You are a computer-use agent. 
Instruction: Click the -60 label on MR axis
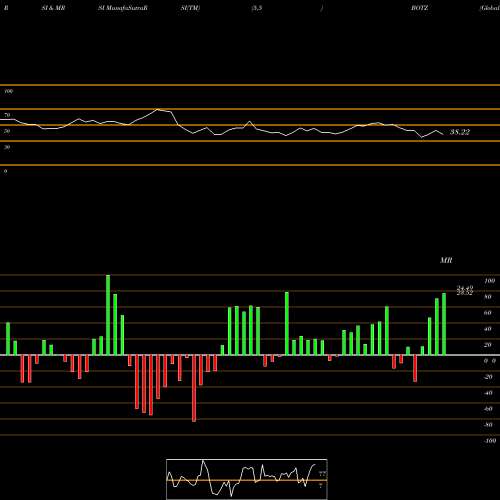[x=488, y=409]
